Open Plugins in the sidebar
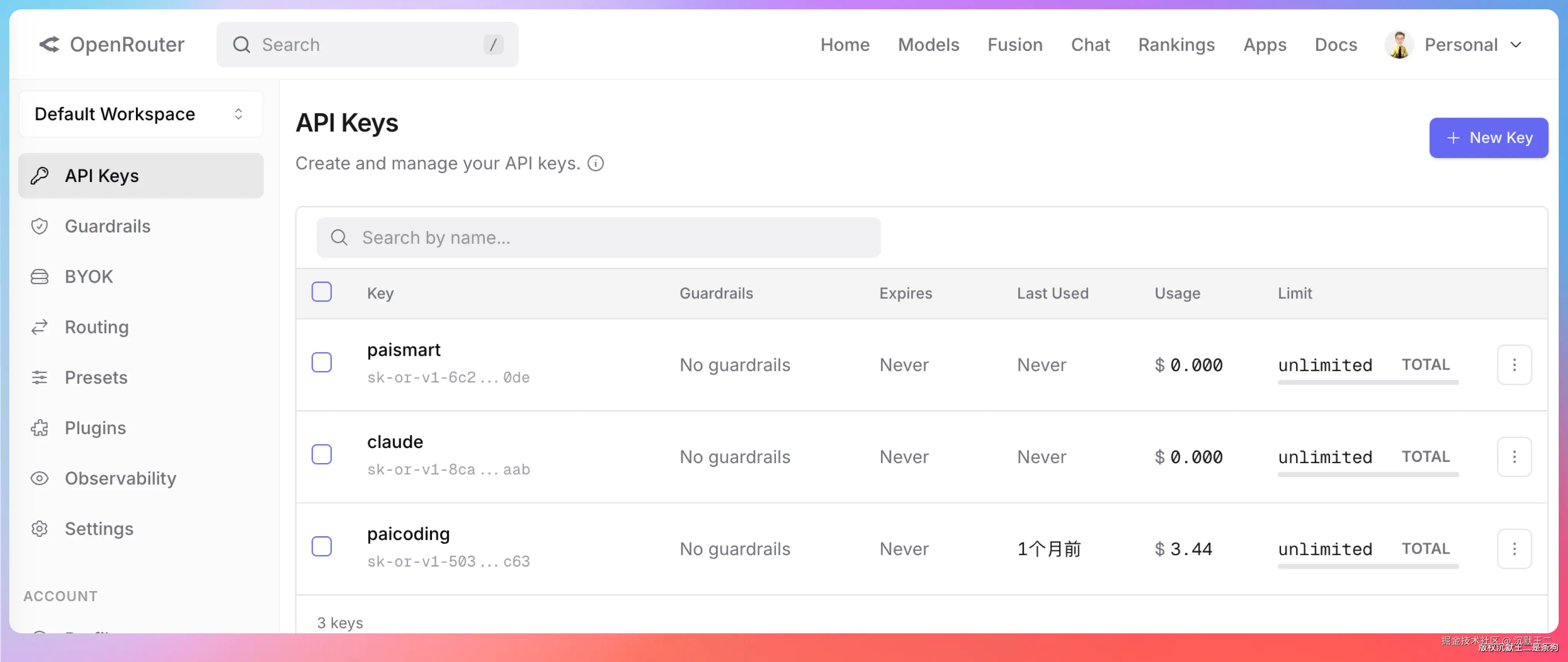 [141, 428]
